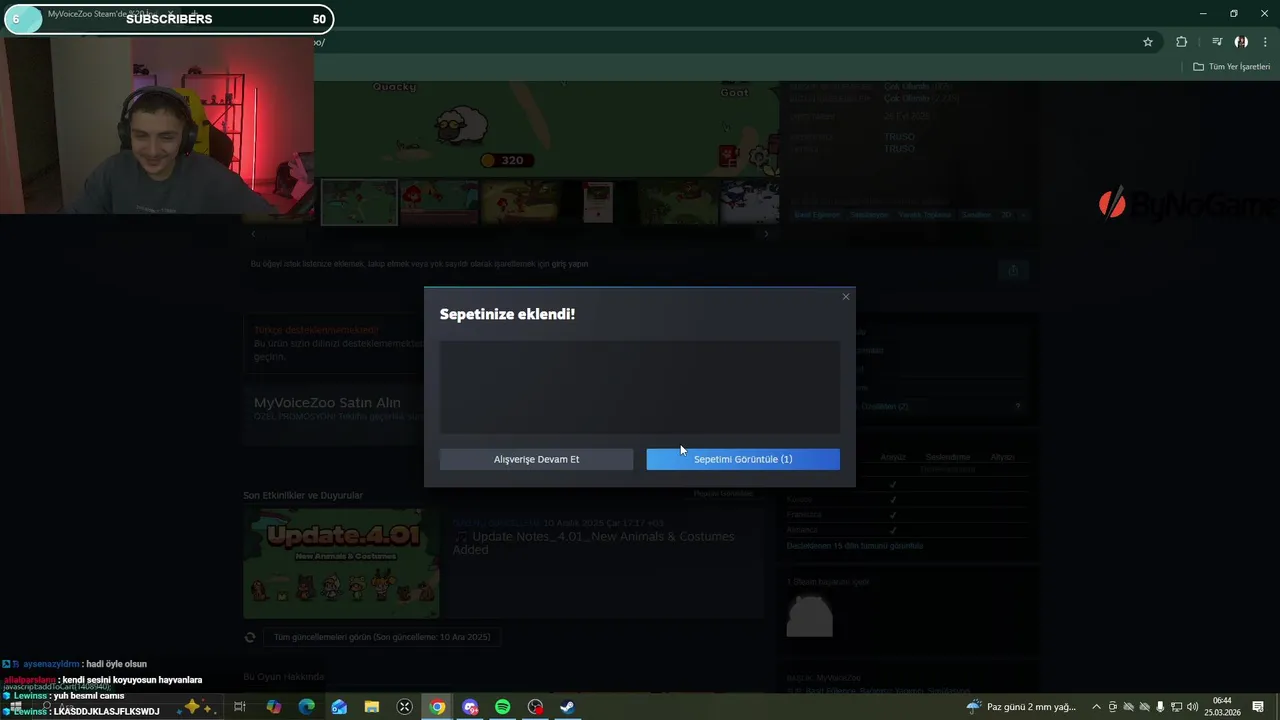Open Update Notes 4.01 announcement title

click(x=593, y=543)
